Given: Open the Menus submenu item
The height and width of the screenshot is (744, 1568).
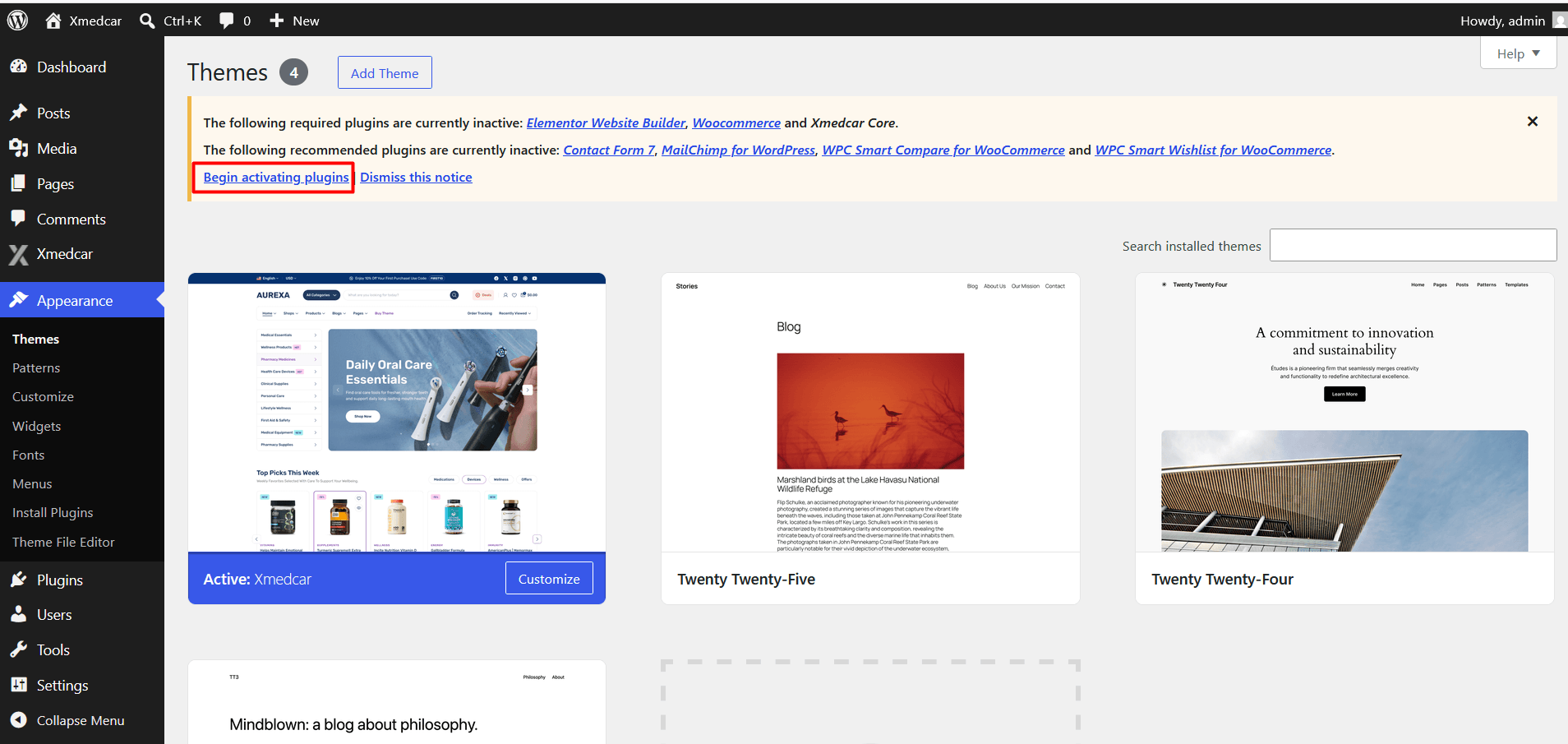Looking at the screenshot, I should click(32, 483).
